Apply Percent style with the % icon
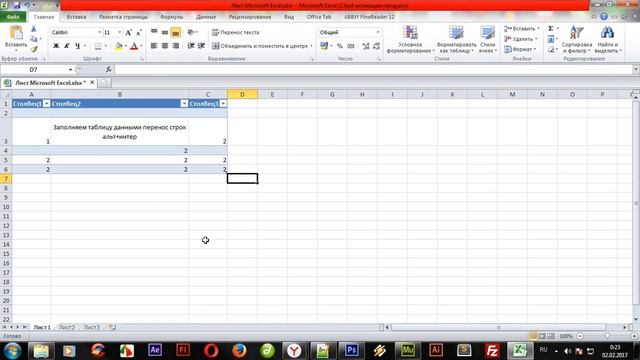The image size is (640, 360). (x=340, y=46)
